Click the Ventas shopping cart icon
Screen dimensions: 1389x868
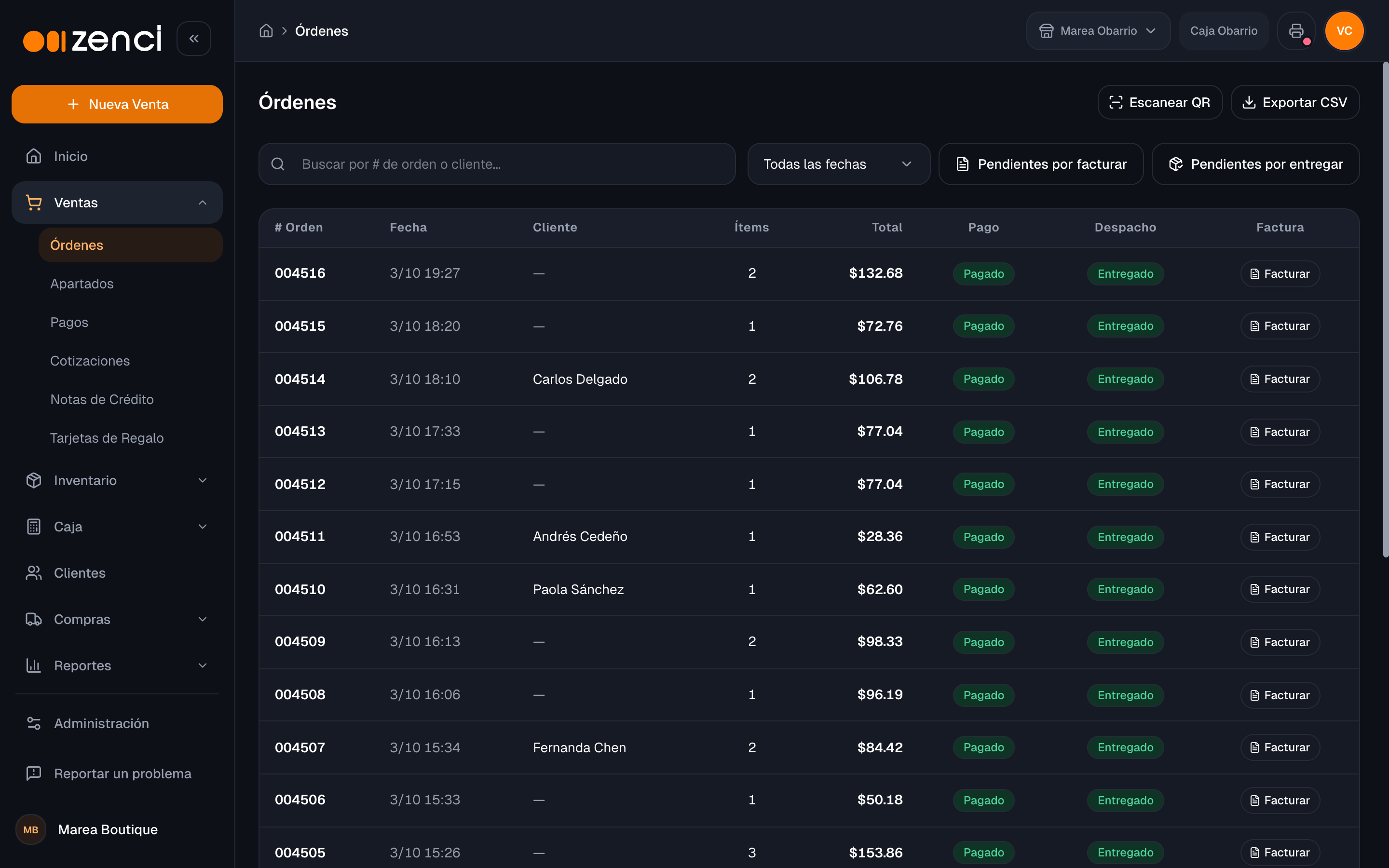click(x=34, y=203)
